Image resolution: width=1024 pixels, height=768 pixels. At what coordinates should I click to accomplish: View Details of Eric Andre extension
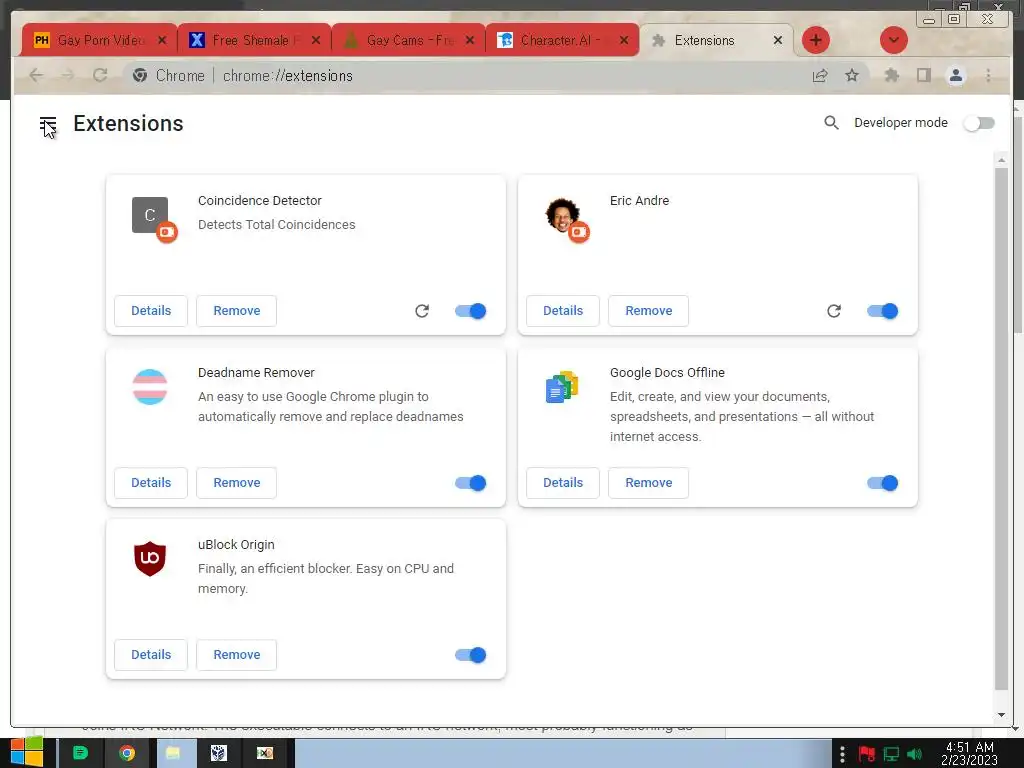coord(563,311)
